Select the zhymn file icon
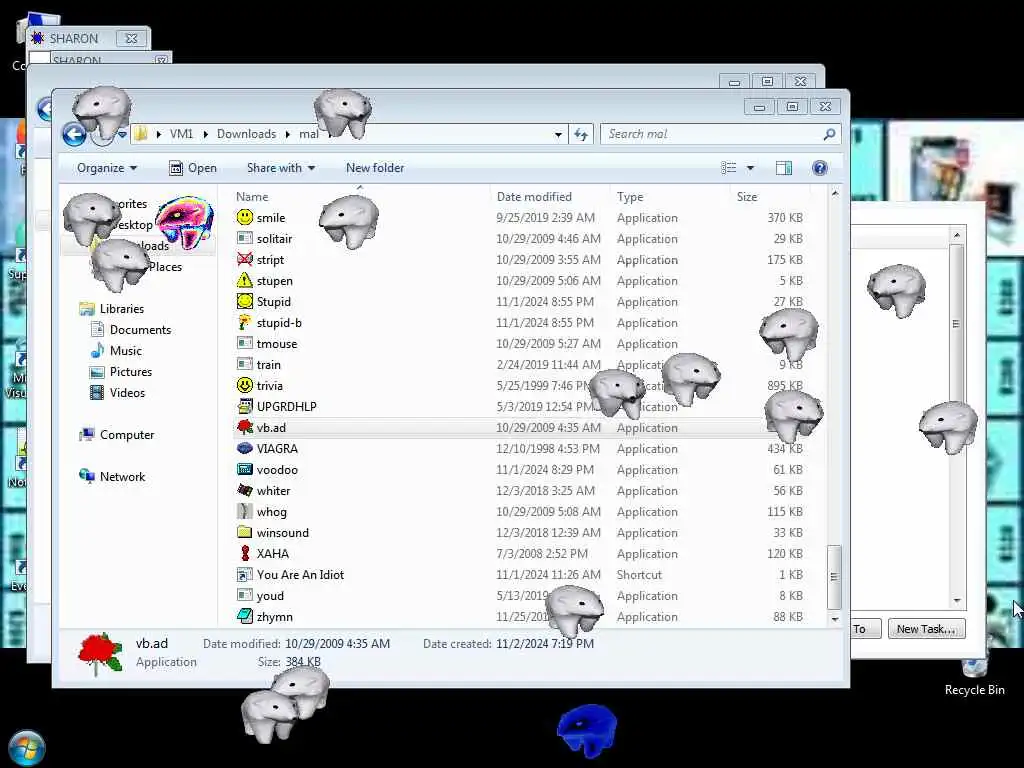This screenshot has width=1024, height=768. tap(245, 616)
